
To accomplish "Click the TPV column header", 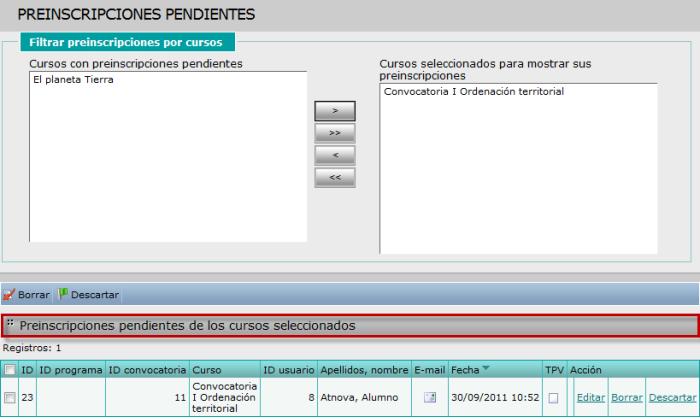I will coord(554,370).
